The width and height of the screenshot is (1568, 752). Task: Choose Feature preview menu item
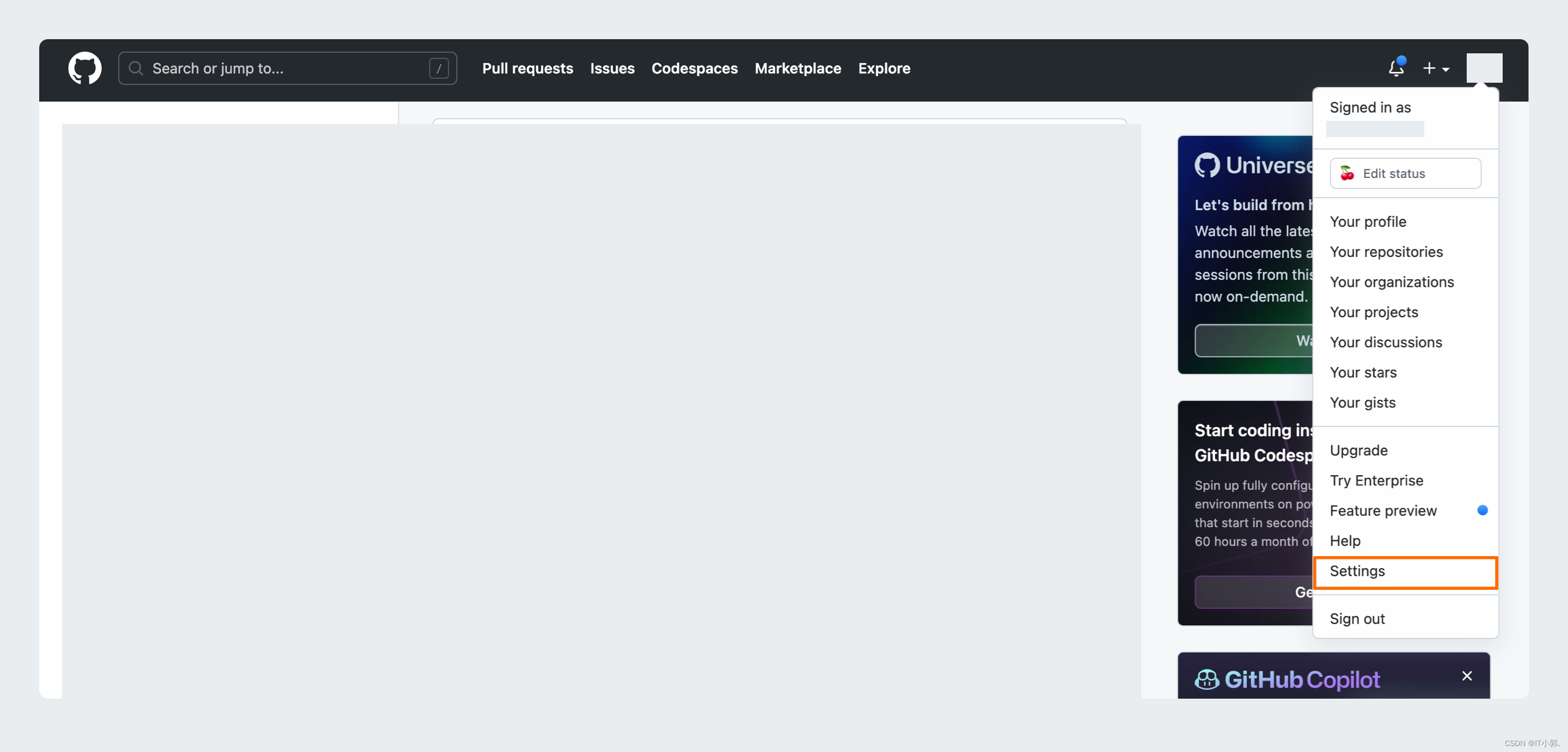(1383, 510)
